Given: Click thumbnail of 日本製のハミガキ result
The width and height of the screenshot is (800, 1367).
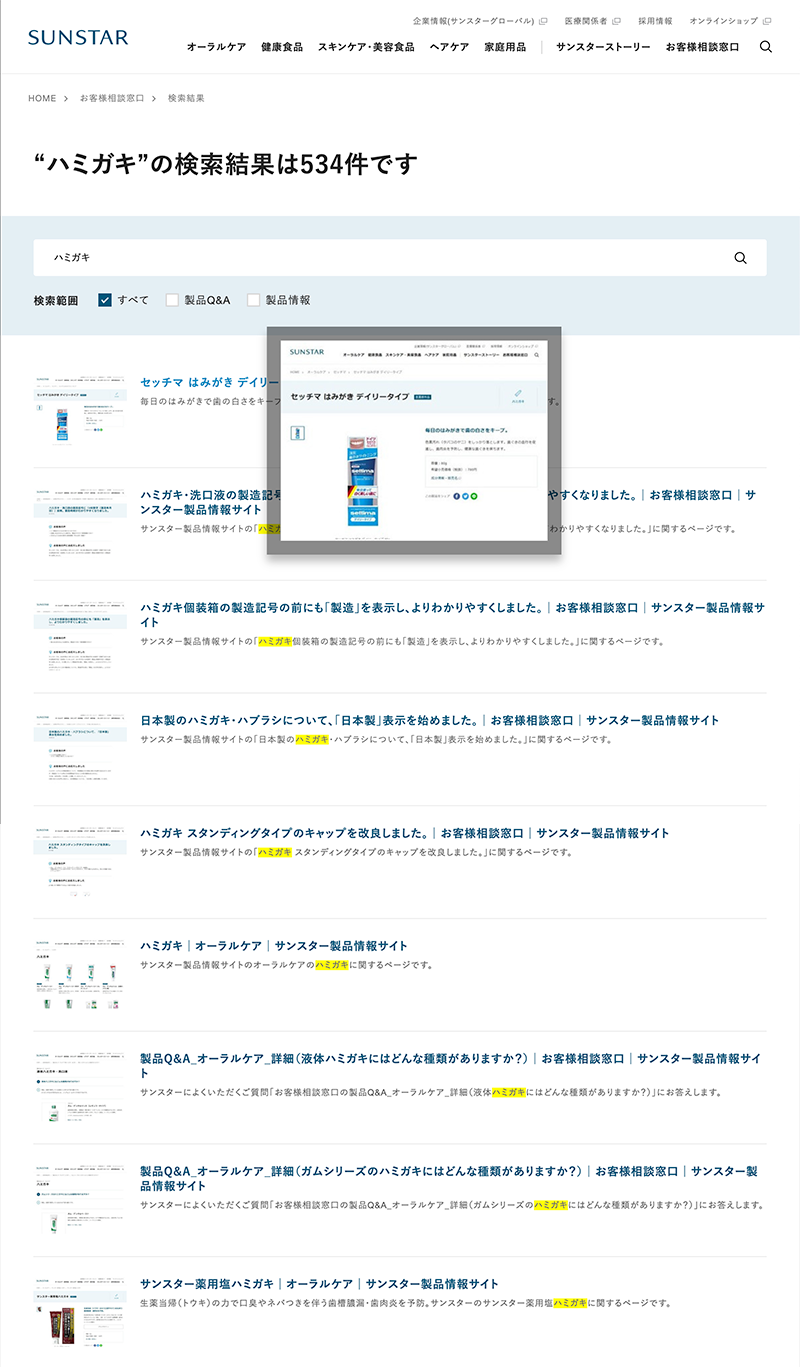Looking at the screenshot, I should coord(80,750).
